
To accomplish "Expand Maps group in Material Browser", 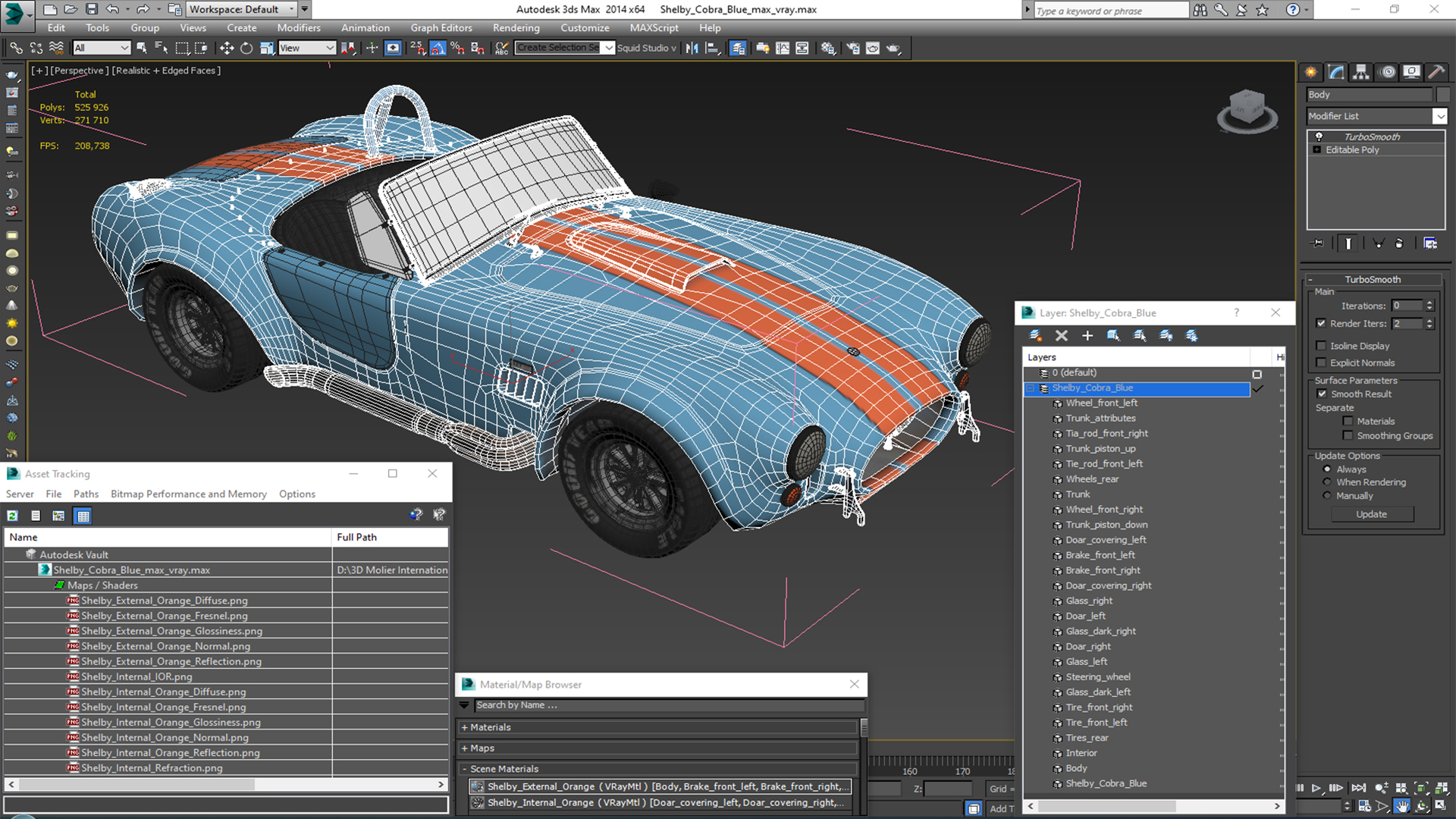I will (x=464, y=748).
